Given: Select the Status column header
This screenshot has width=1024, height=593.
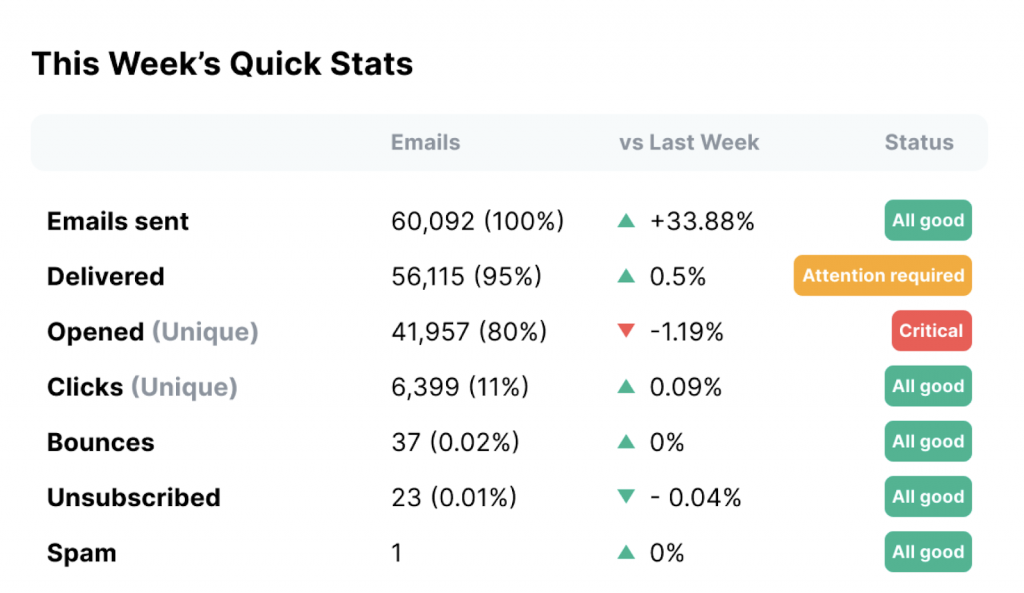Looking at the screenshot, I should (919, 142).
